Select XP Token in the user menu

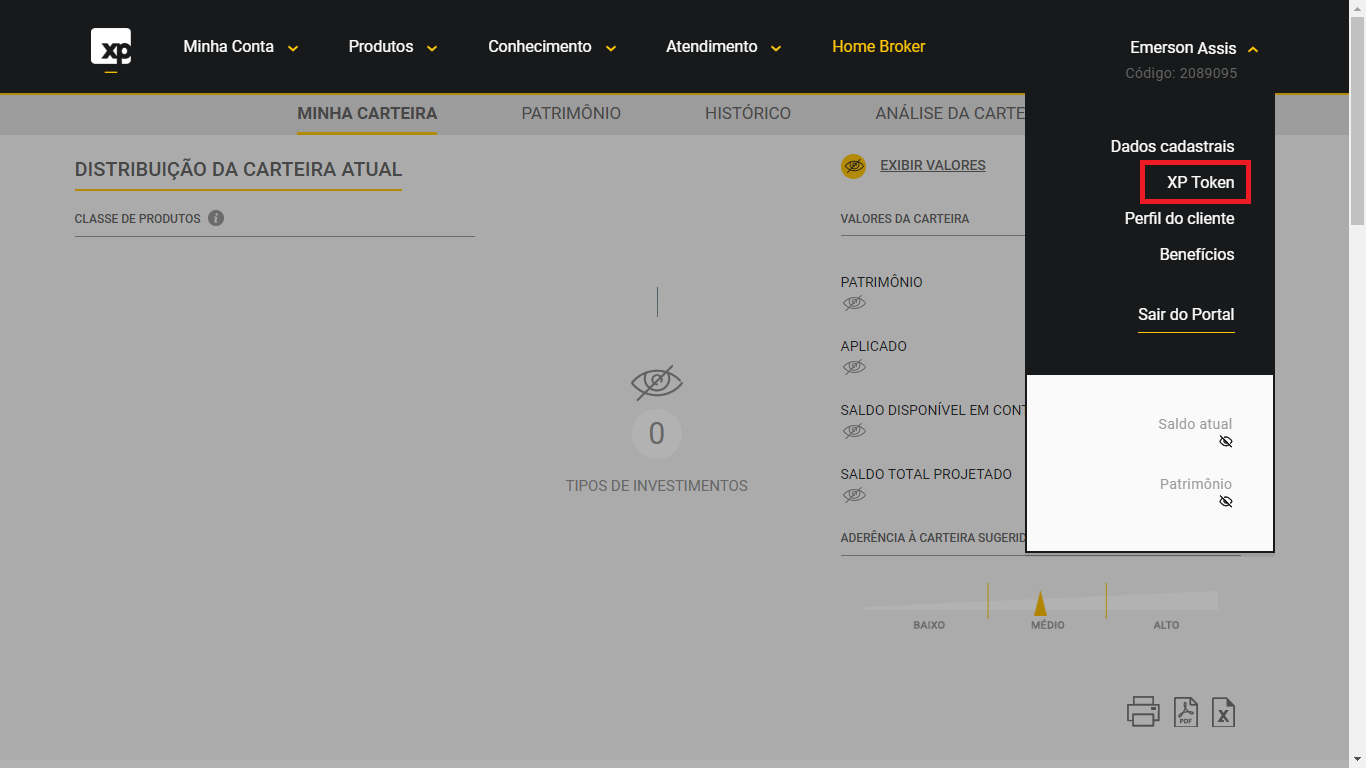pyautogui.click(x=1201, y=183)
